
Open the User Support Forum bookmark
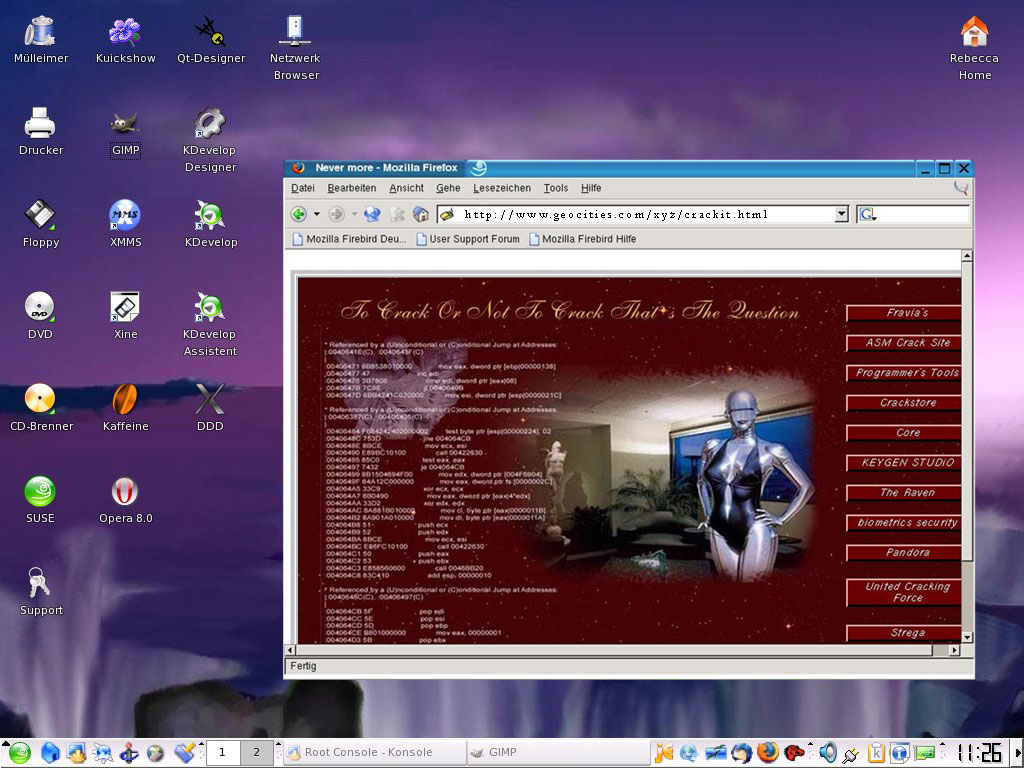click(x=468, y=239)
